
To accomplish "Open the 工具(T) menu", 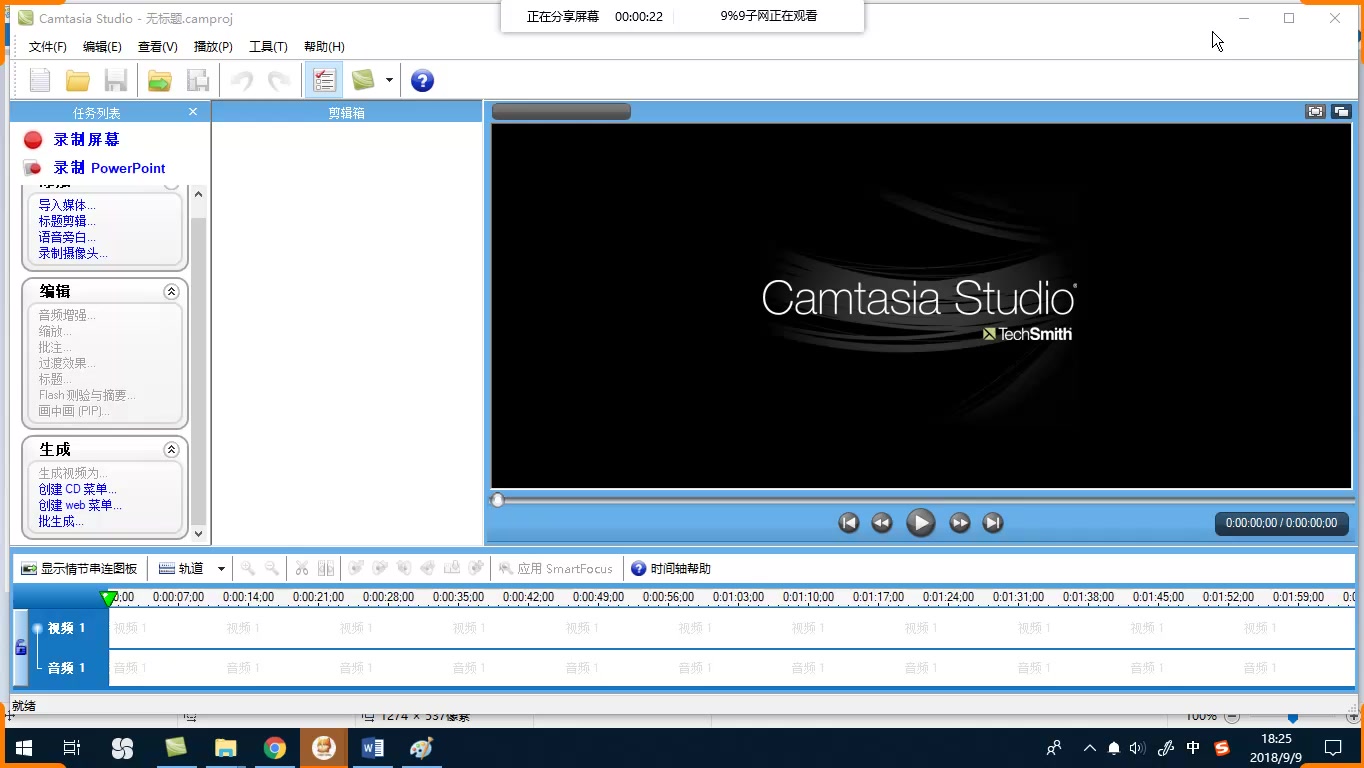I will pos(268,47).
